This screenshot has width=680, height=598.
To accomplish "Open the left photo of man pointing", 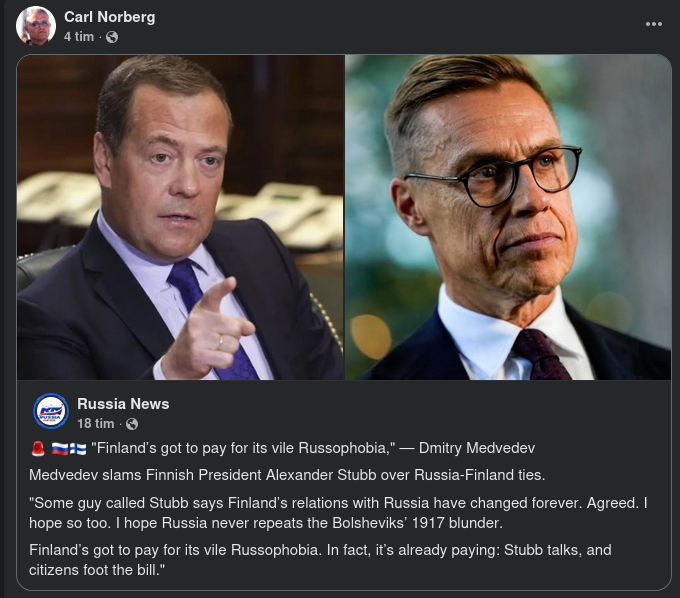I will pos(181,217).
